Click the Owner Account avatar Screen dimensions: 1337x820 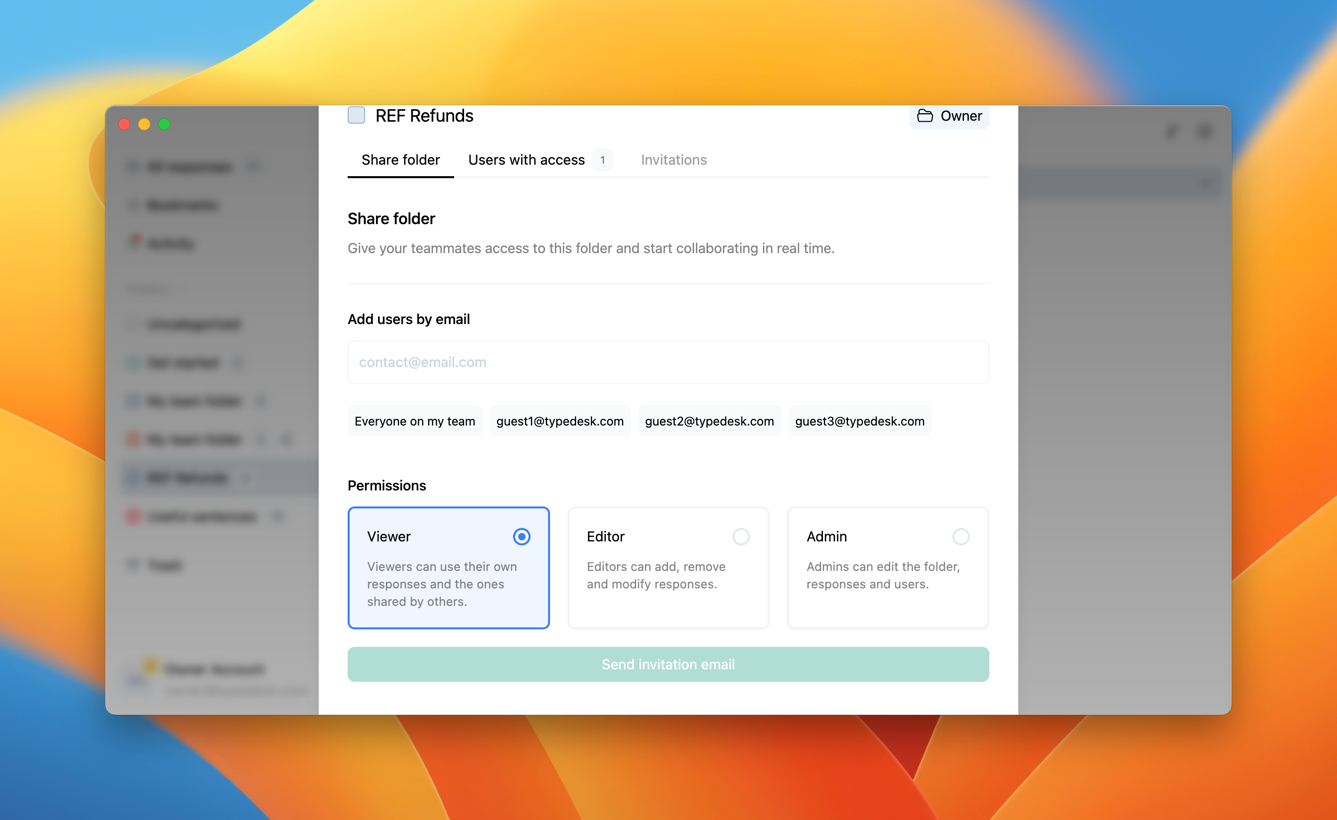click(135, 677)
